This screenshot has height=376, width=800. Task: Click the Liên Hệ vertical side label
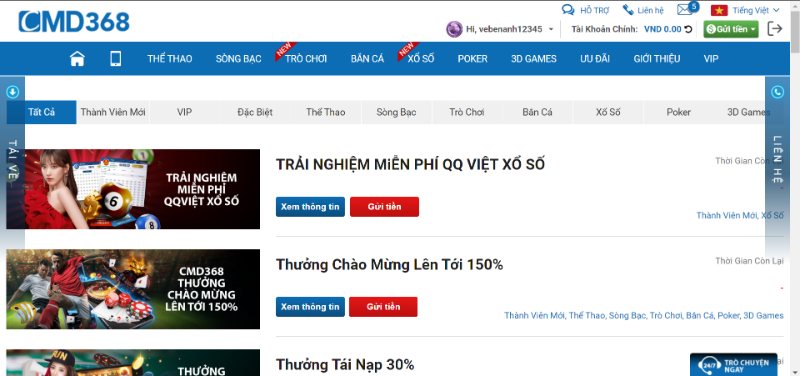tap(777, 159)
